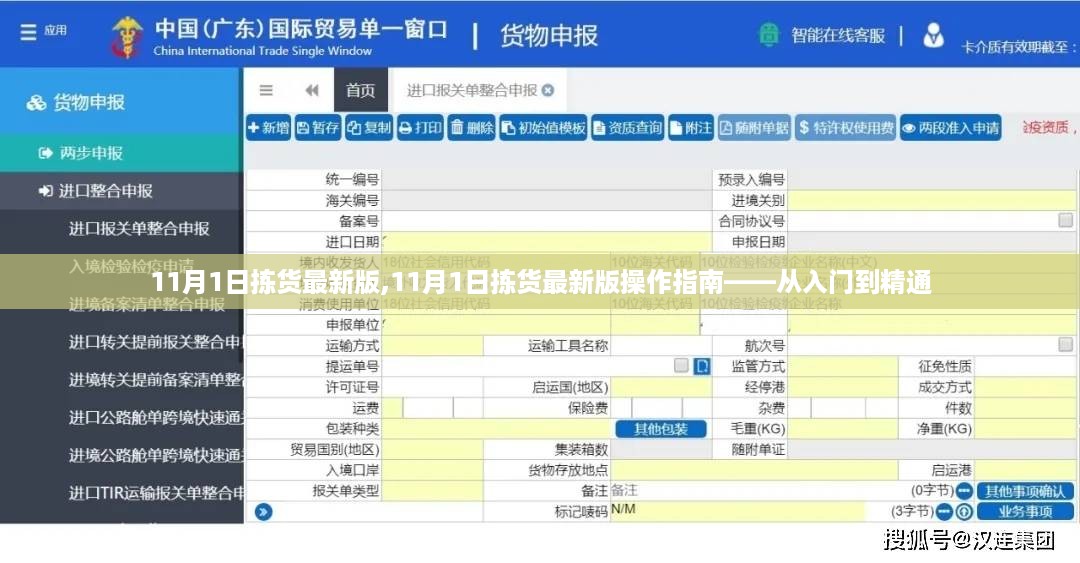Click the 附注 button
Viewport: 1080px width, 563px height.
pyautogui.click(x=691, y=127)
